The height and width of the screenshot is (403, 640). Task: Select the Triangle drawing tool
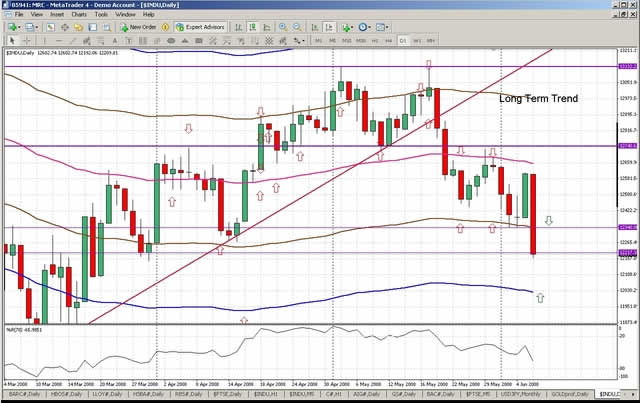(185, 40)
